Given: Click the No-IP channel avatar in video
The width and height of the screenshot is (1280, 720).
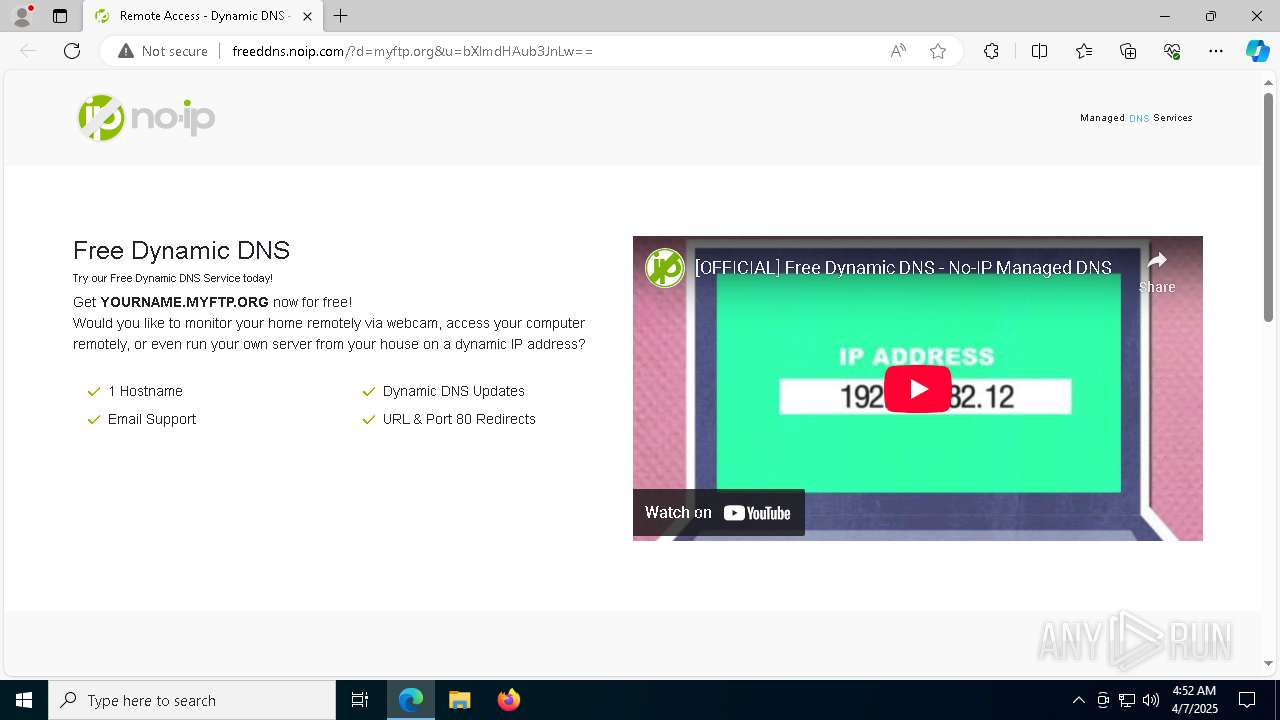Looking at the screenshot, I should coord(664,268).
